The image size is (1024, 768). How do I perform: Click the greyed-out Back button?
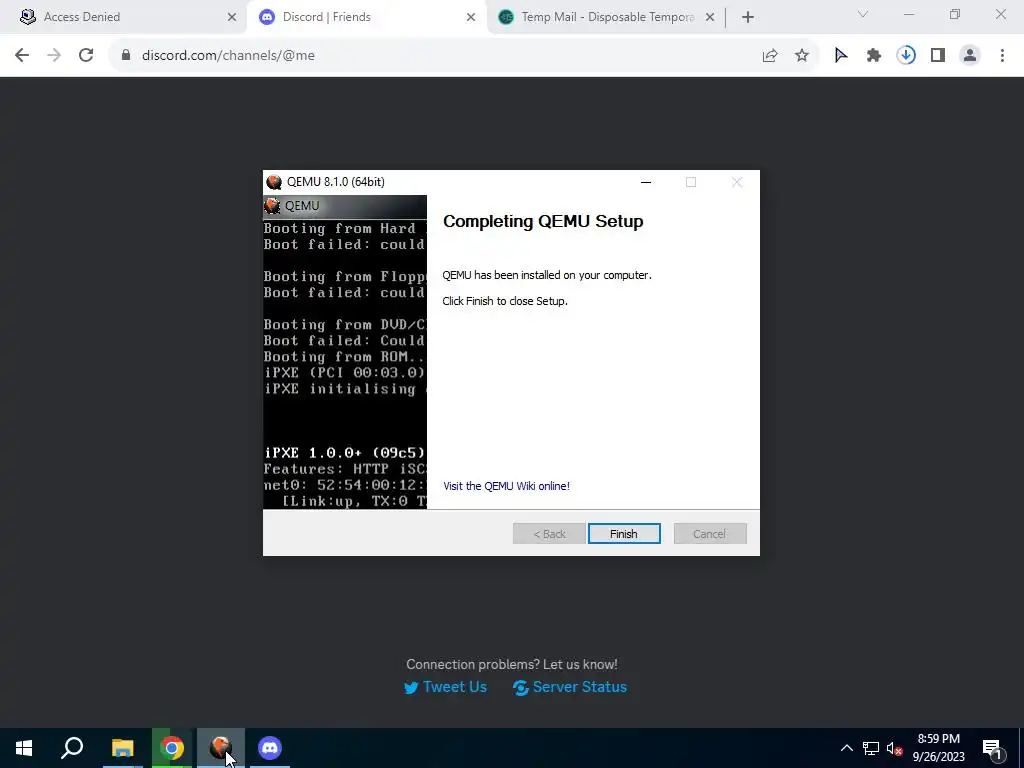click(x=549, y=534)
